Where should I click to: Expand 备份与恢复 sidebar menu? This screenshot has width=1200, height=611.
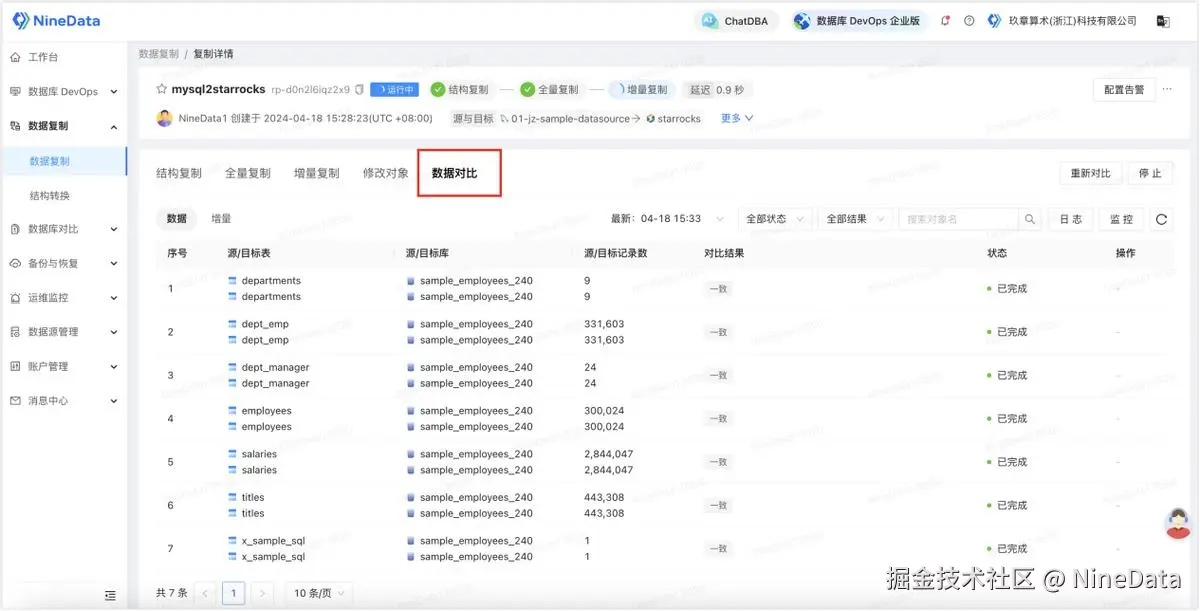[63, 263]
